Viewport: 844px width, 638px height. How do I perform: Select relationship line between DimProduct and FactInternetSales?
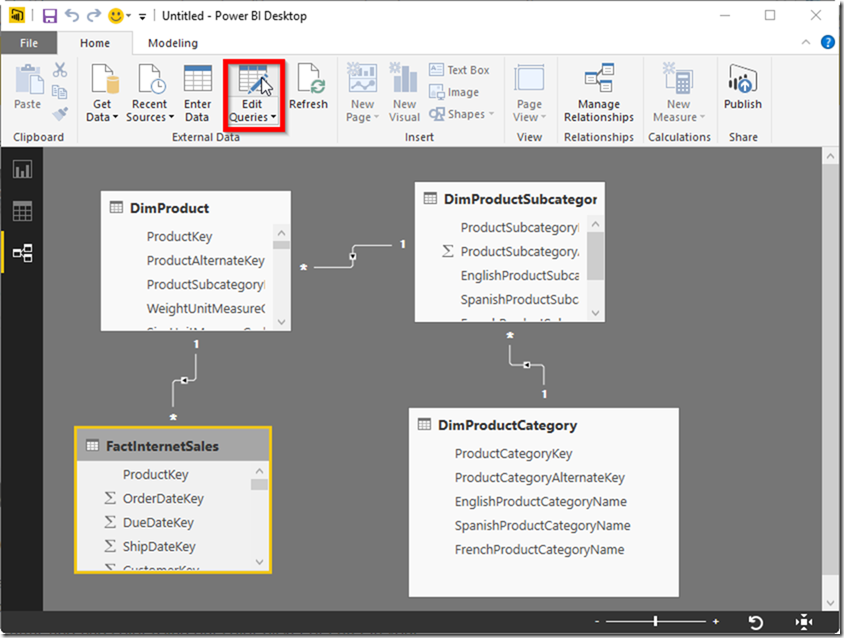pyautogui.click(x=184, y=380)
